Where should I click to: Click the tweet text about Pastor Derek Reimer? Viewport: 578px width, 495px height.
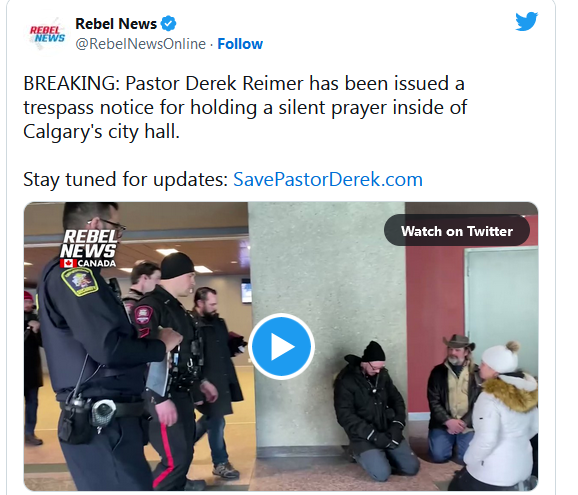[245, 107]
